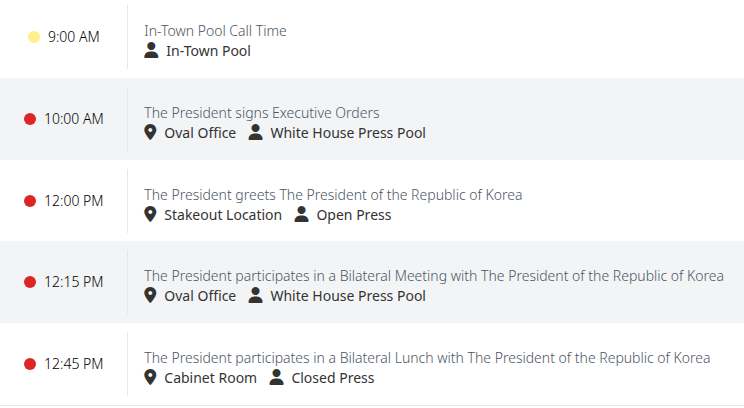Select the 12:45 PM time label
The width and height of the screenshot is (744, 408).
pyautogui.click(x=74, y=364)
